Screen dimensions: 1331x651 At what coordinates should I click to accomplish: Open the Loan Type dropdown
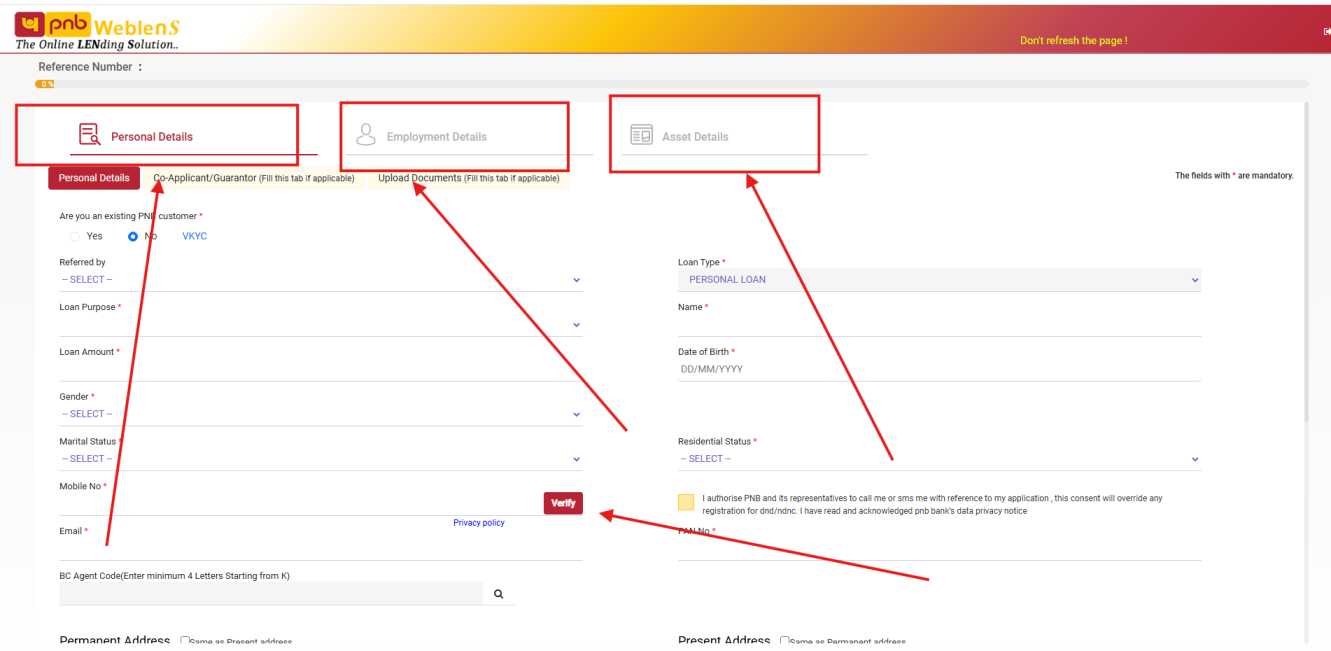pos(939,280)
